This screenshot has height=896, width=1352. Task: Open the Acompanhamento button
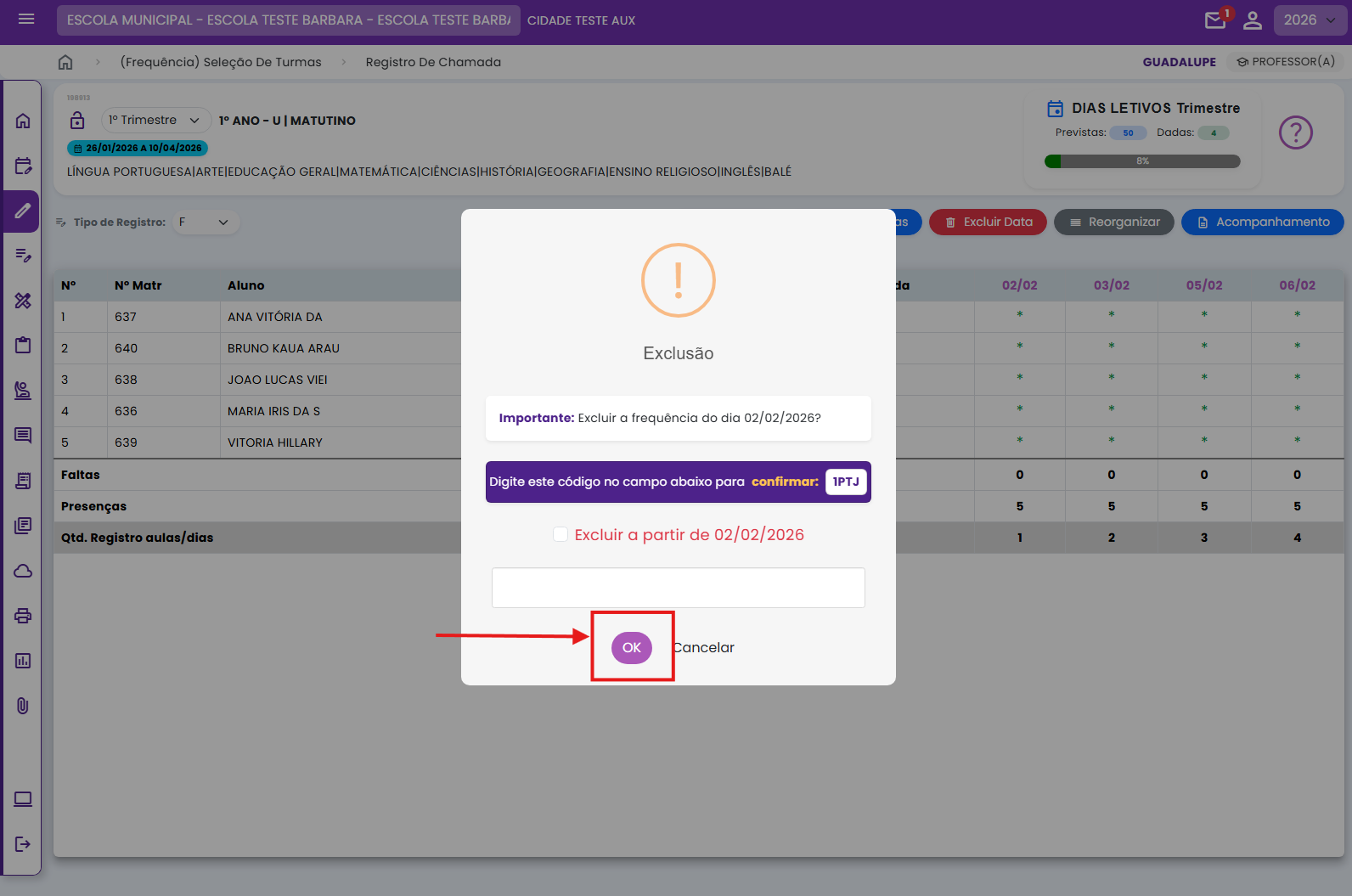point(1262,223)
